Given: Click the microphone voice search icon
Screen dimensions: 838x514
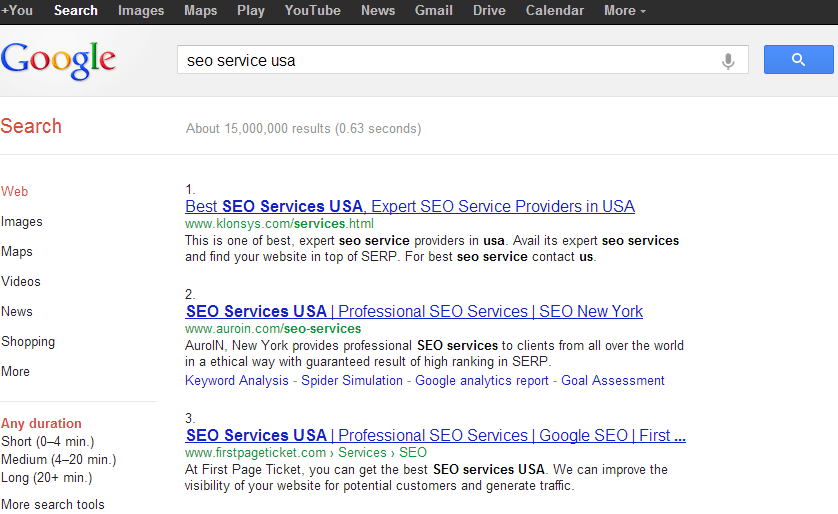Looking at the screenshot, I should tap(727, 61).
